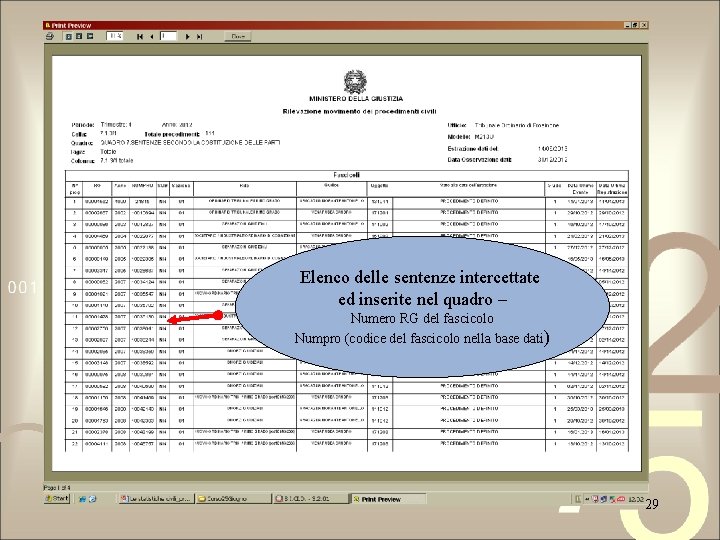Click the printer icon in the toolbar
Image resolution: width=720 pixels, height=540 pixels.
pos(50,36)
